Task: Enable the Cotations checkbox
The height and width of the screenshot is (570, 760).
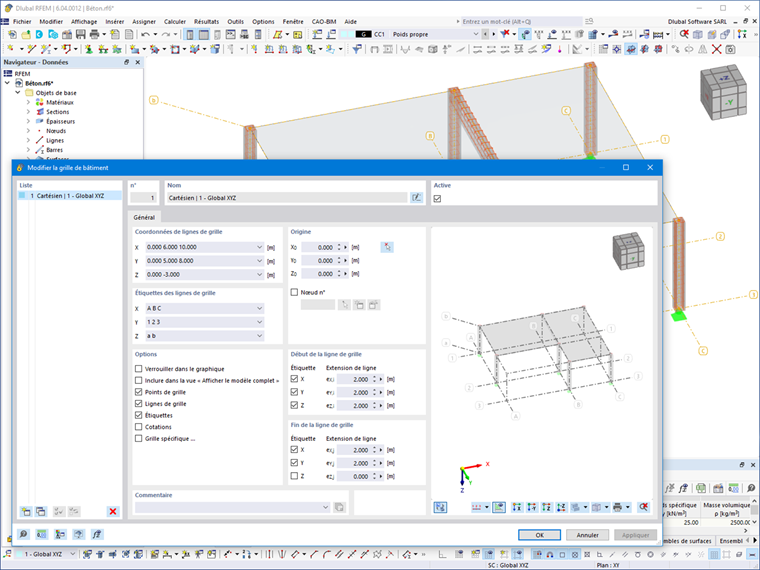Action: [x=139, y=427]
